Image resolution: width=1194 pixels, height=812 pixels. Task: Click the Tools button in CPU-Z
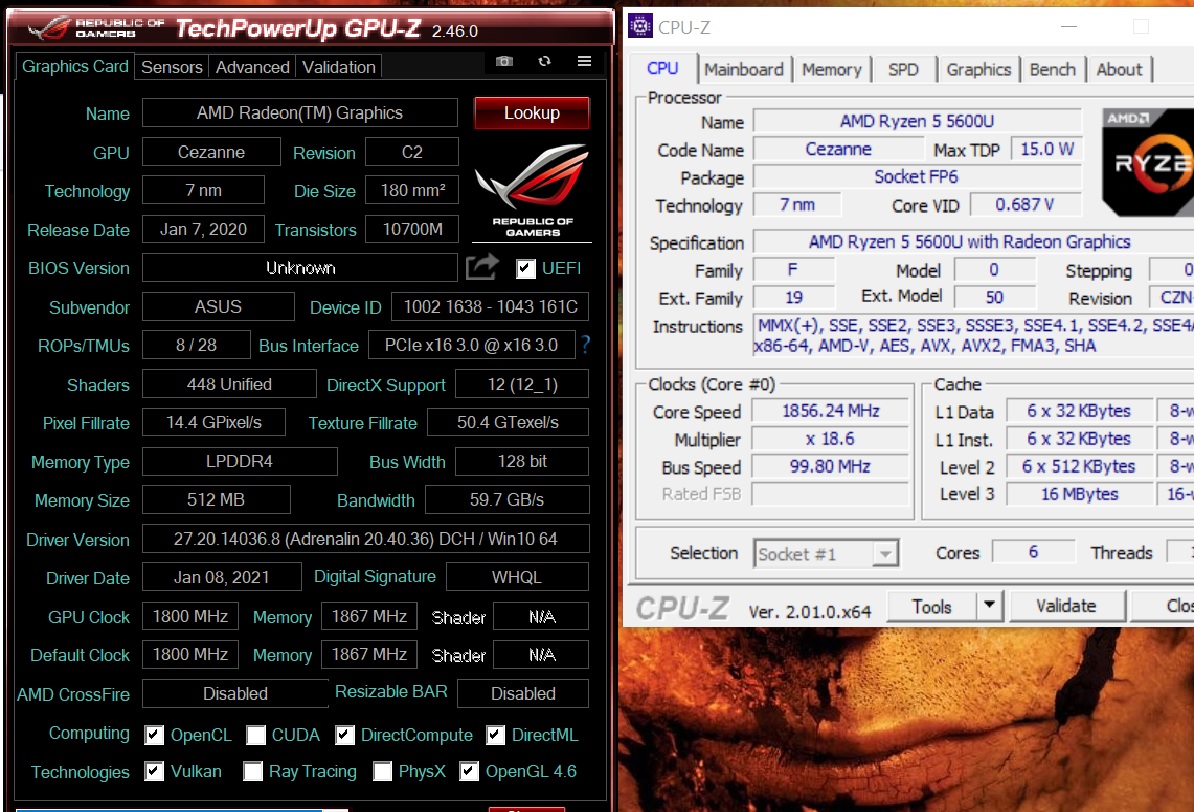coord(932,606)
